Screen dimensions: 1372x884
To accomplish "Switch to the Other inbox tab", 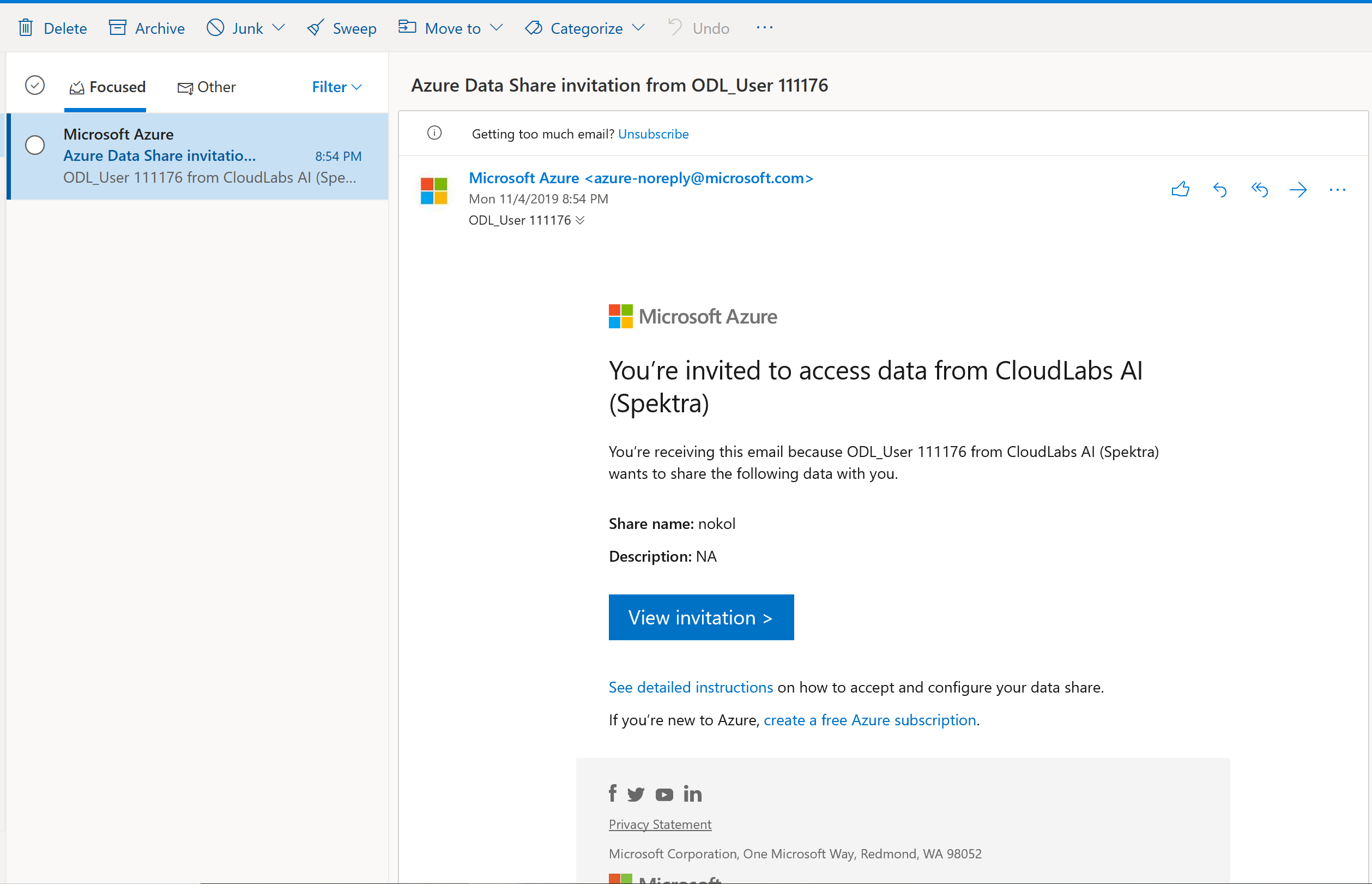I will (x=207, y=87).
